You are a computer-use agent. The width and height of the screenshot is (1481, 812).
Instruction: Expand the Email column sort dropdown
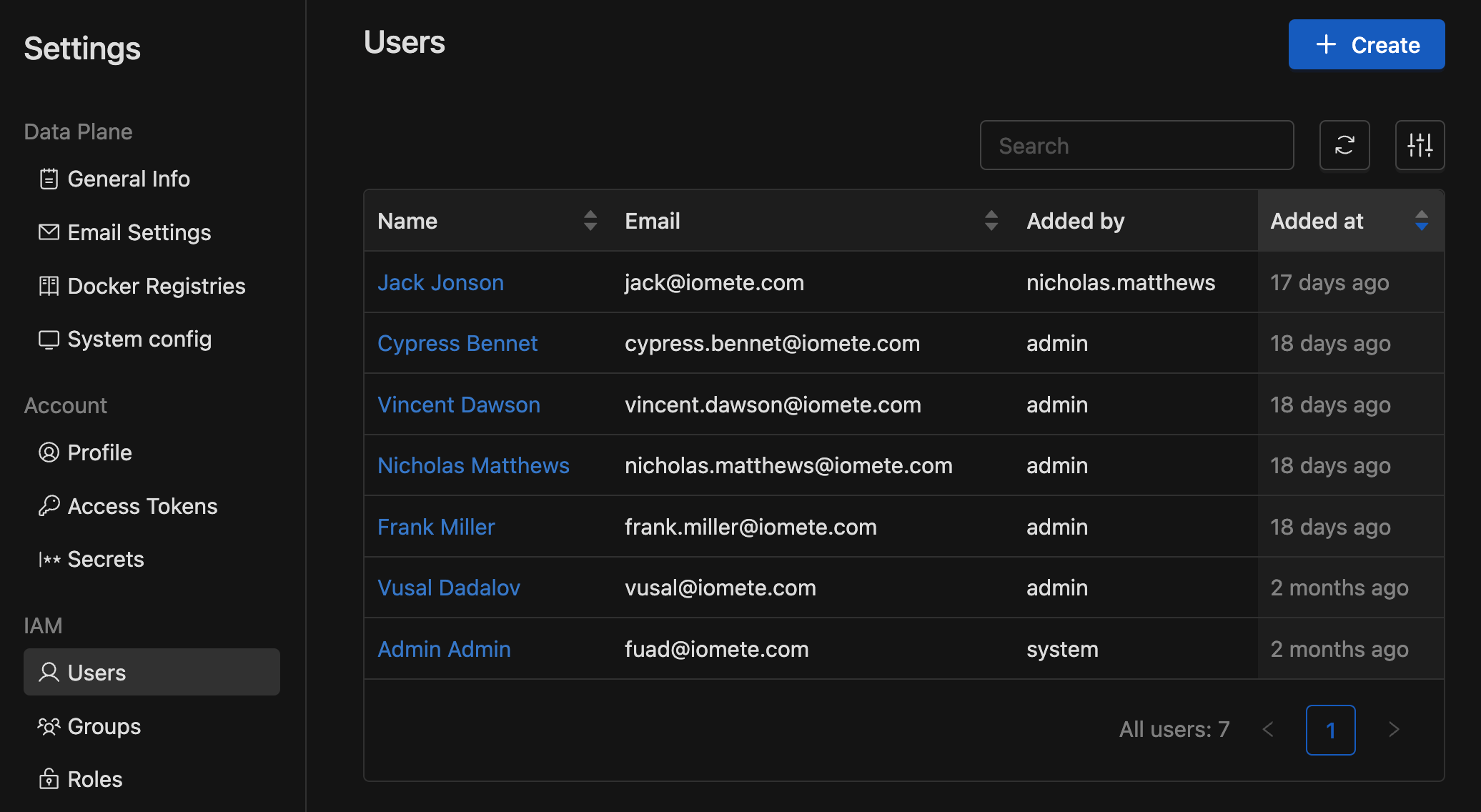pos(989,220)
